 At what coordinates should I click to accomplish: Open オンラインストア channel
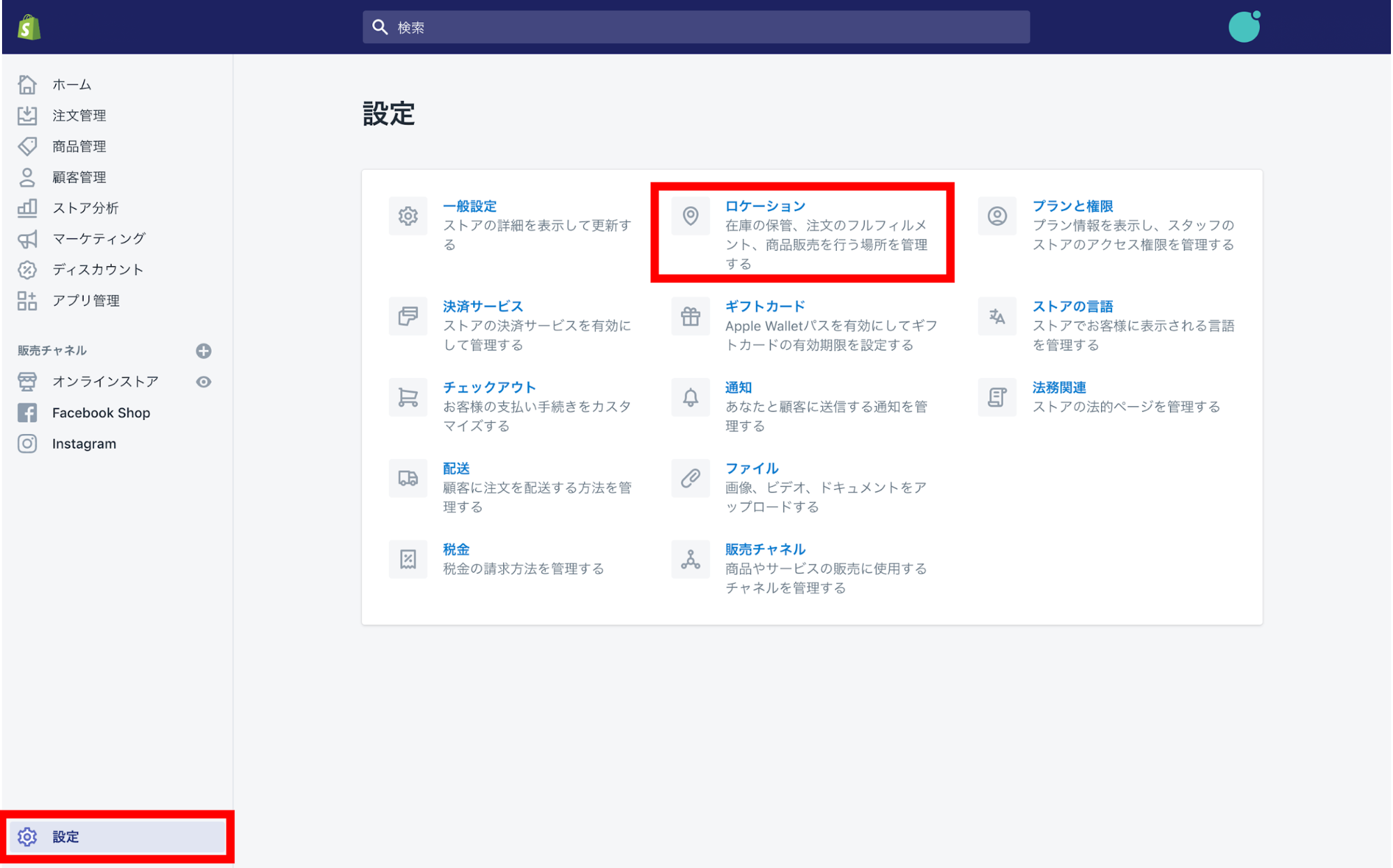pos(105,382)
